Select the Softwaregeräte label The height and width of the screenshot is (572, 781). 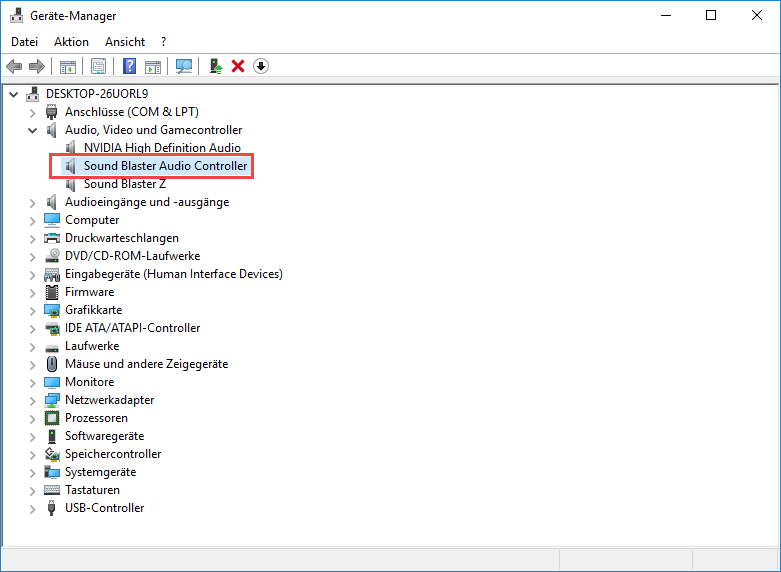pos(105,436)
